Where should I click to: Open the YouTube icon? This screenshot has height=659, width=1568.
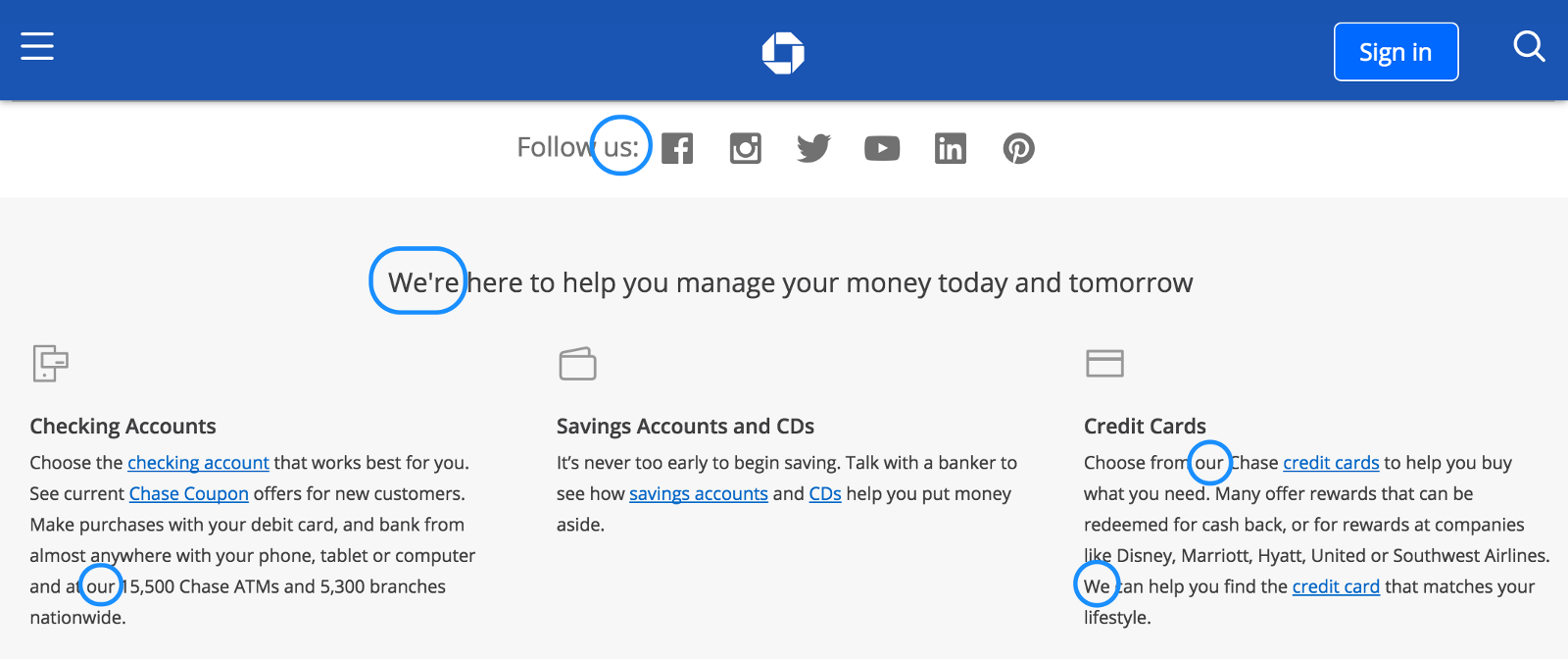pyautogui.click(x=882, y=148)
